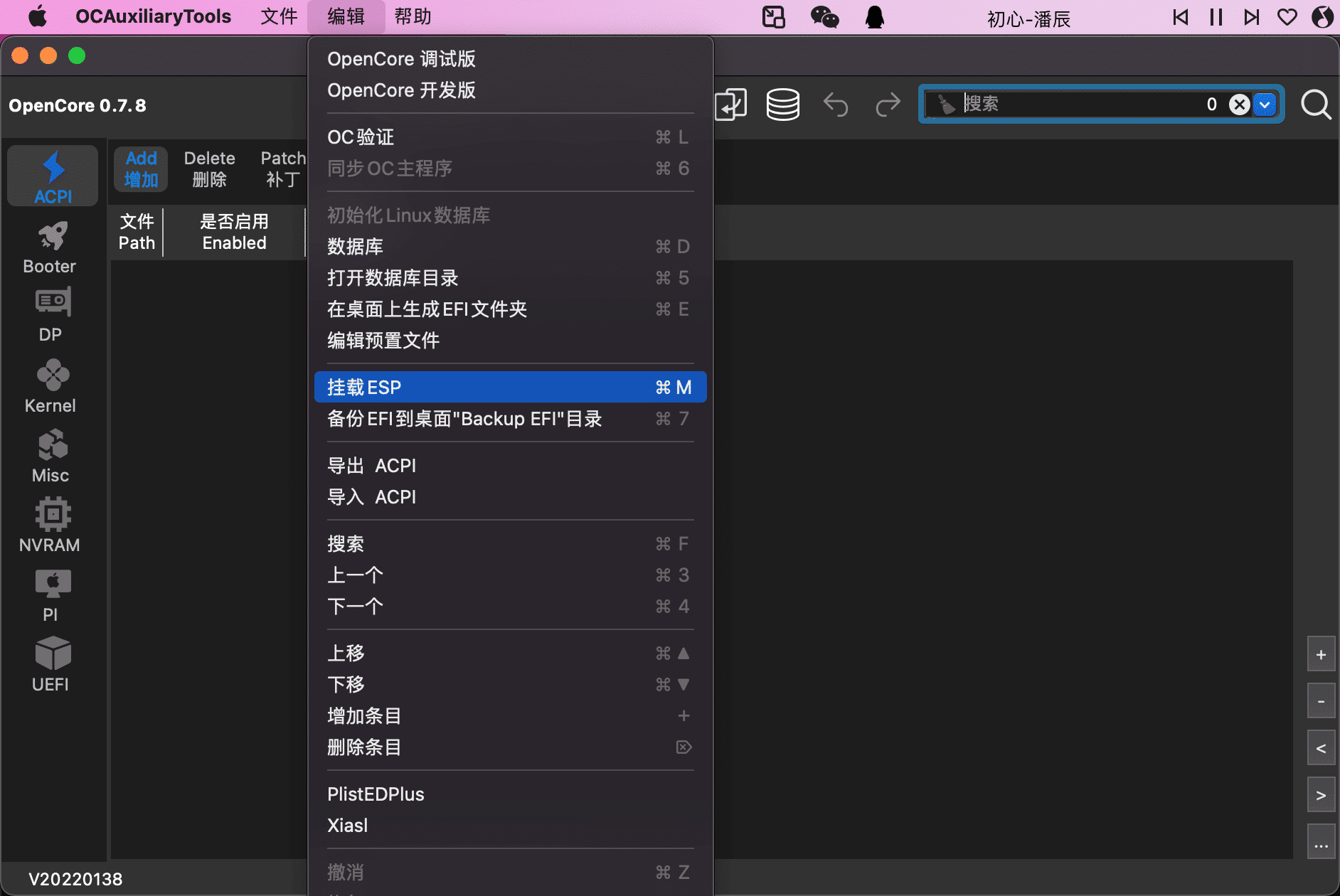Click the < move button
Viewport: 1340px width, 896px height.
point(1321,749)
